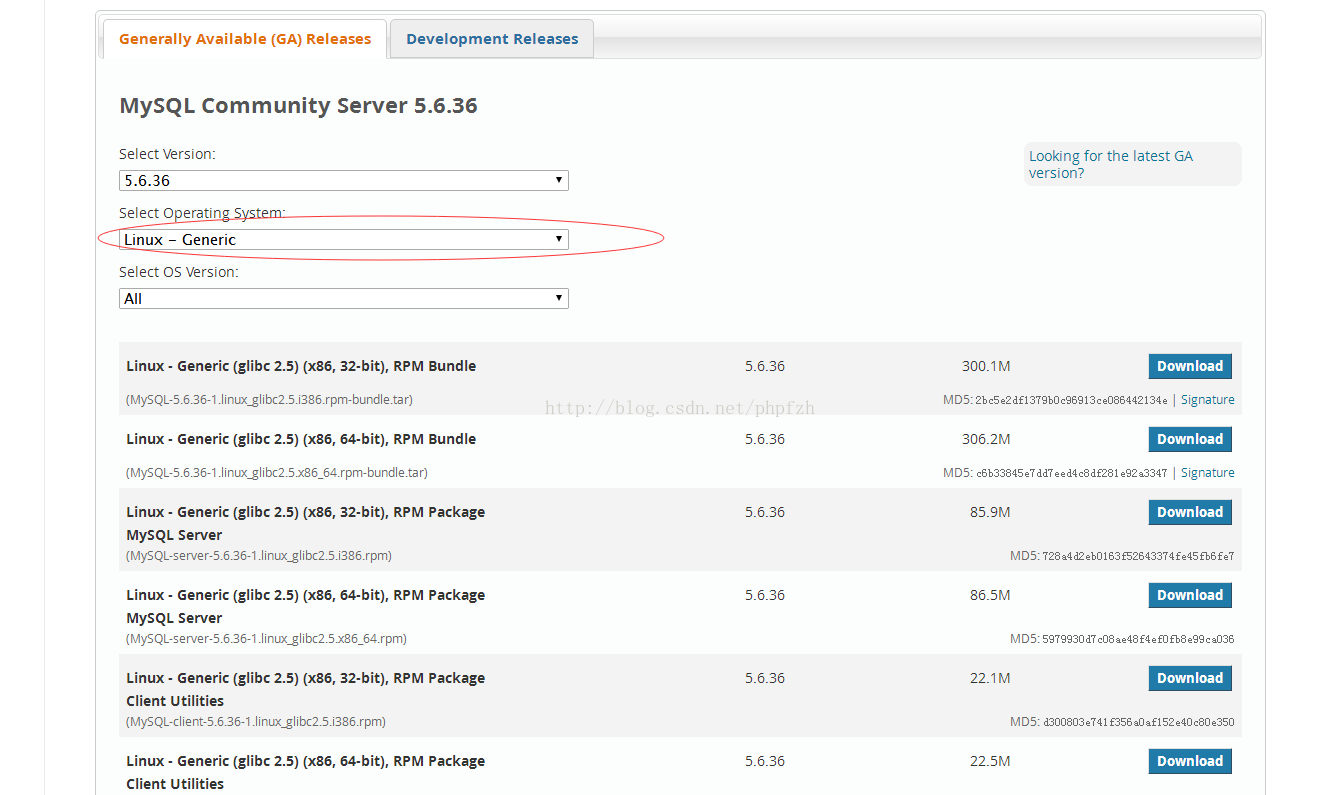1341x795 pixels.
Task: Click the 'MySQL Community Server 5.6.36' heading
Action: point(298,106)
